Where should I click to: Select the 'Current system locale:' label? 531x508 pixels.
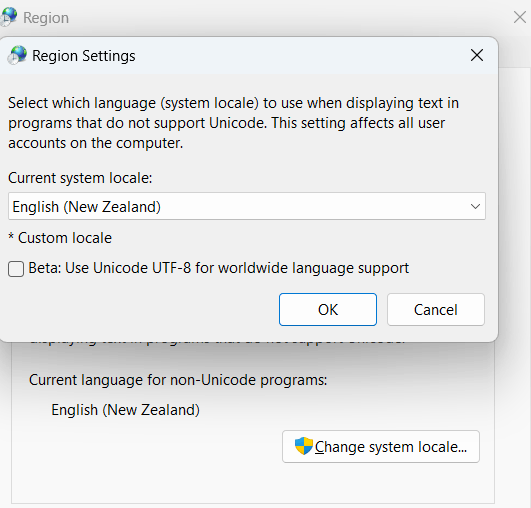[80, 178]
